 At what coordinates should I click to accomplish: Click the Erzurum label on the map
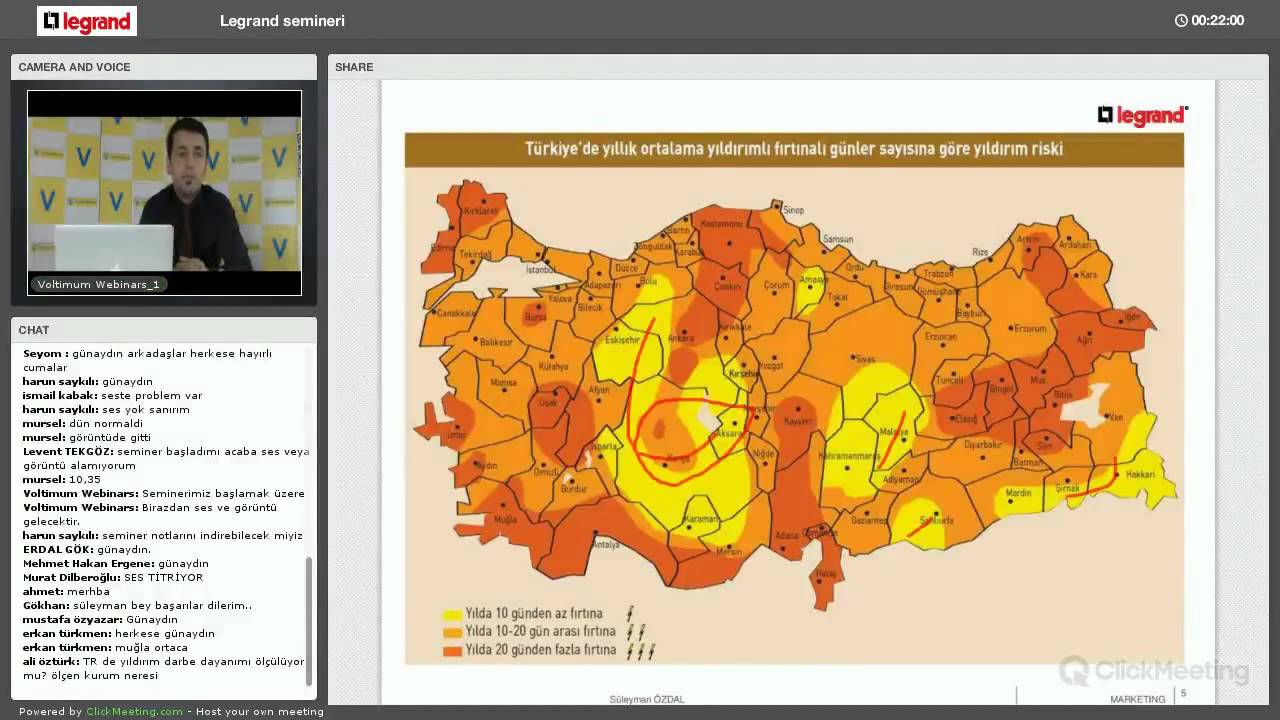click(1031, 328)
